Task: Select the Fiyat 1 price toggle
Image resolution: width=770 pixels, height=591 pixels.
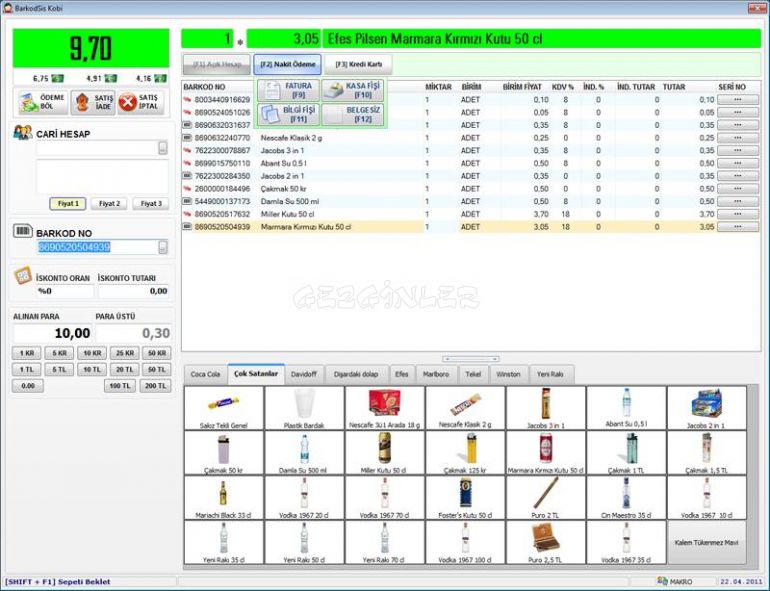Action: (x=68, y=203)
